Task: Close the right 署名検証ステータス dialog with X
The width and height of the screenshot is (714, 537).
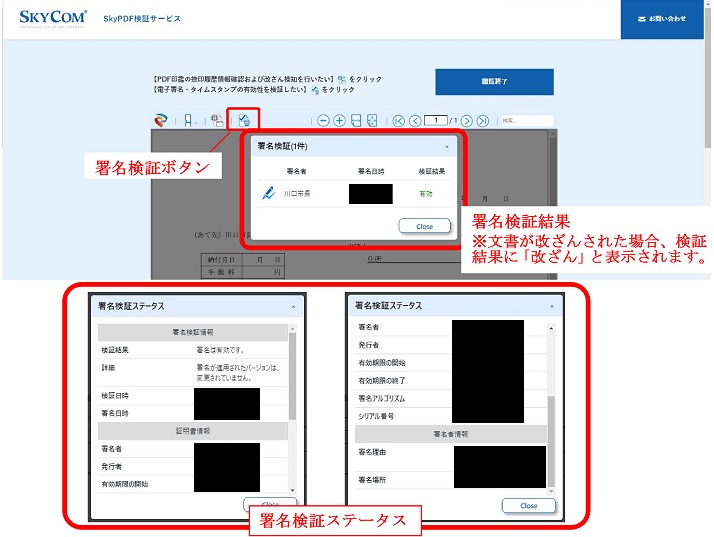Action: [x=552, y=307]
